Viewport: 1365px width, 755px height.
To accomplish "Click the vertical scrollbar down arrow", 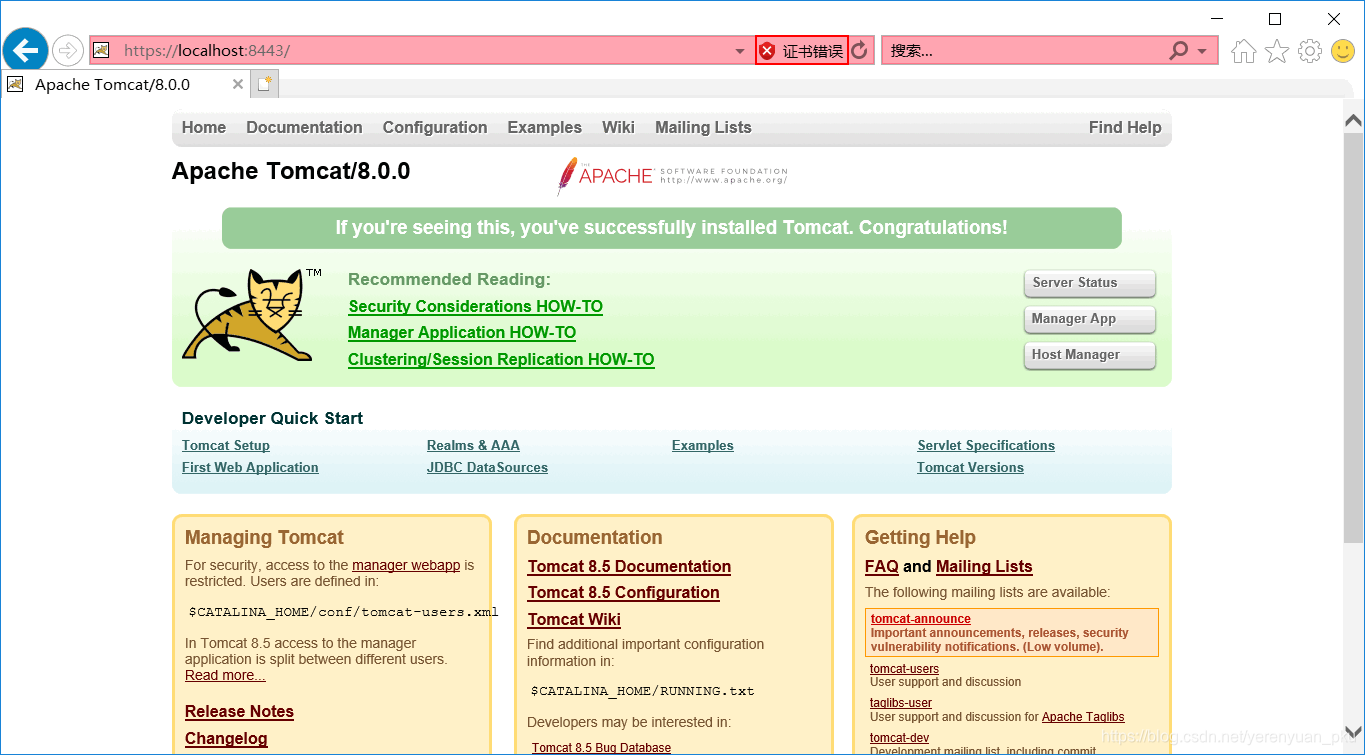I will [1353, 731].
